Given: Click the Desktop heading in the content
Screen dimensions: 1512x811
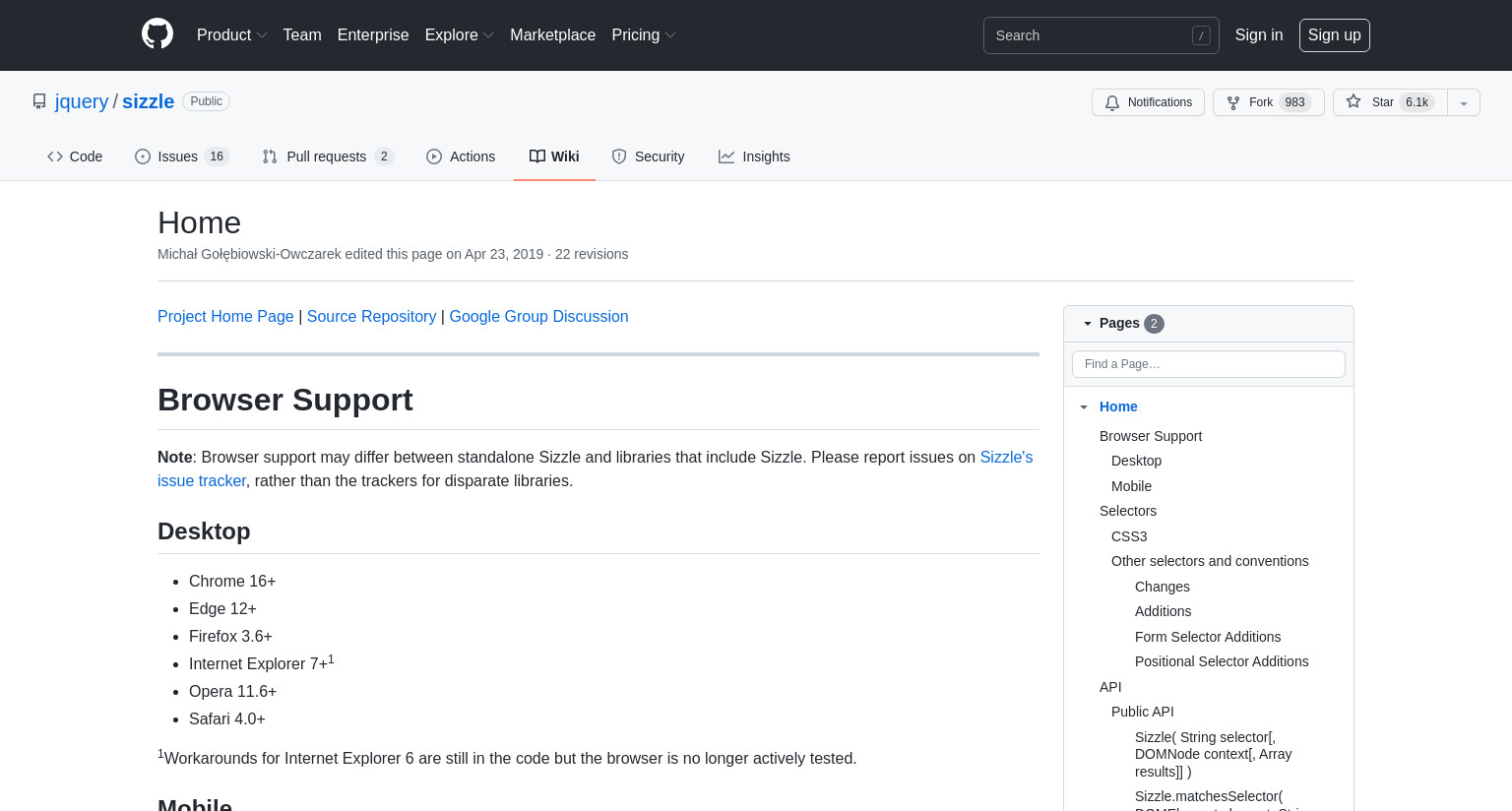Looking at the screenshot, I should [x=204, y=531].
